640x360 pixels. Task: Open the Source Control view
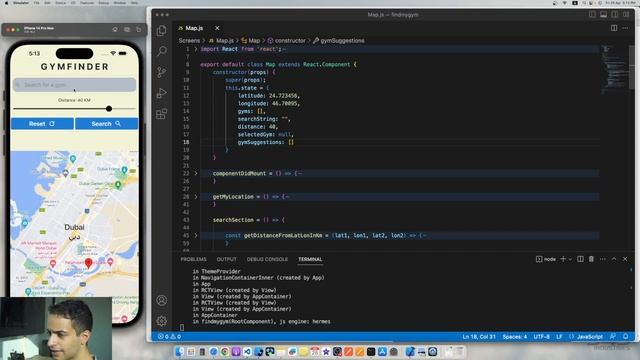(x=162, y=72)
